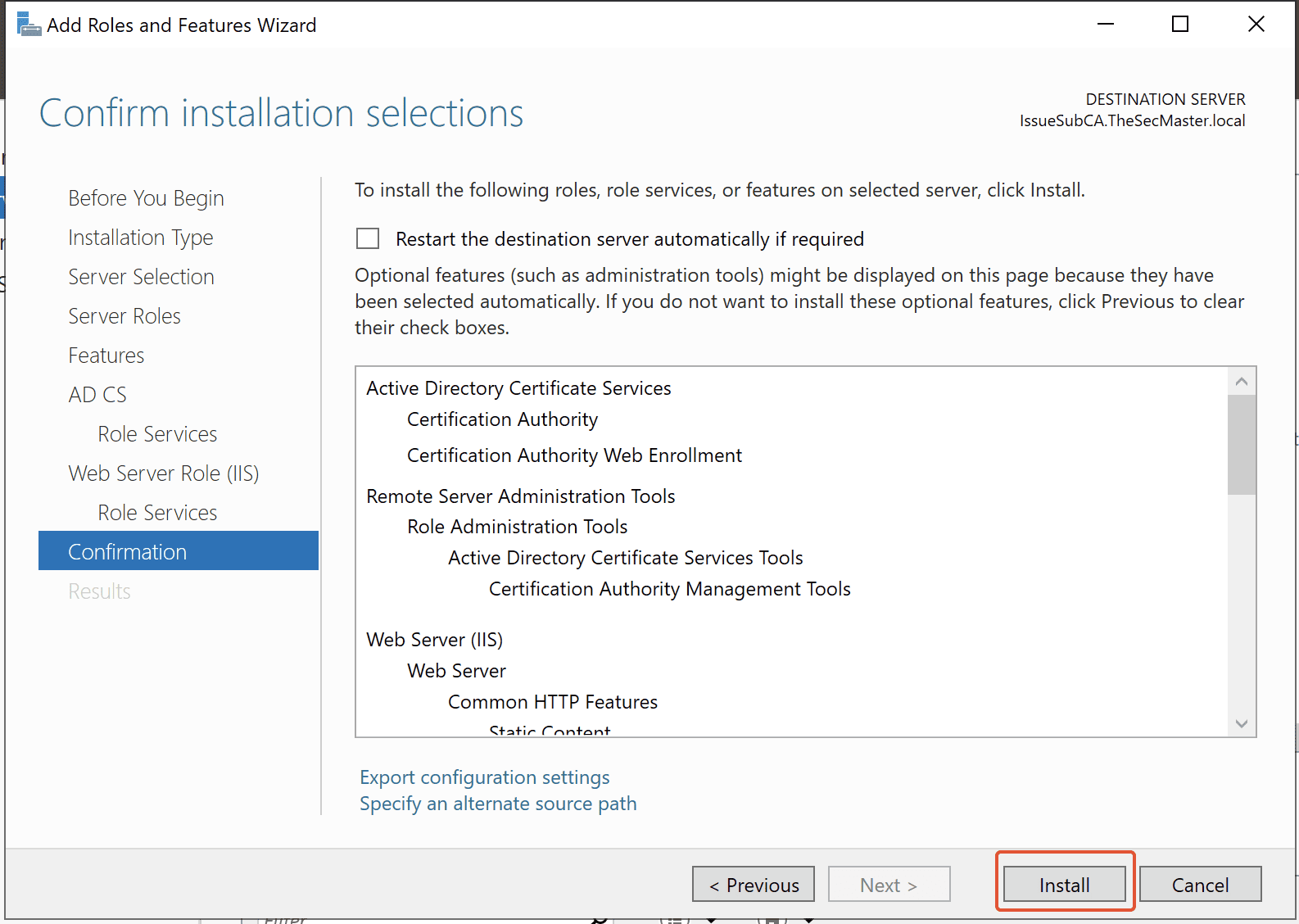1299x924 pixels.
Task: Maximize the wizard window
Action: coord(1180,25)
